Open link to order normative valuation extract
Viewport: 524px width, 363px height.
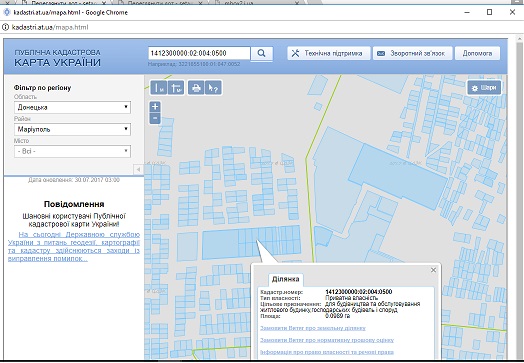pyautogui.click(x=327, y=340)
